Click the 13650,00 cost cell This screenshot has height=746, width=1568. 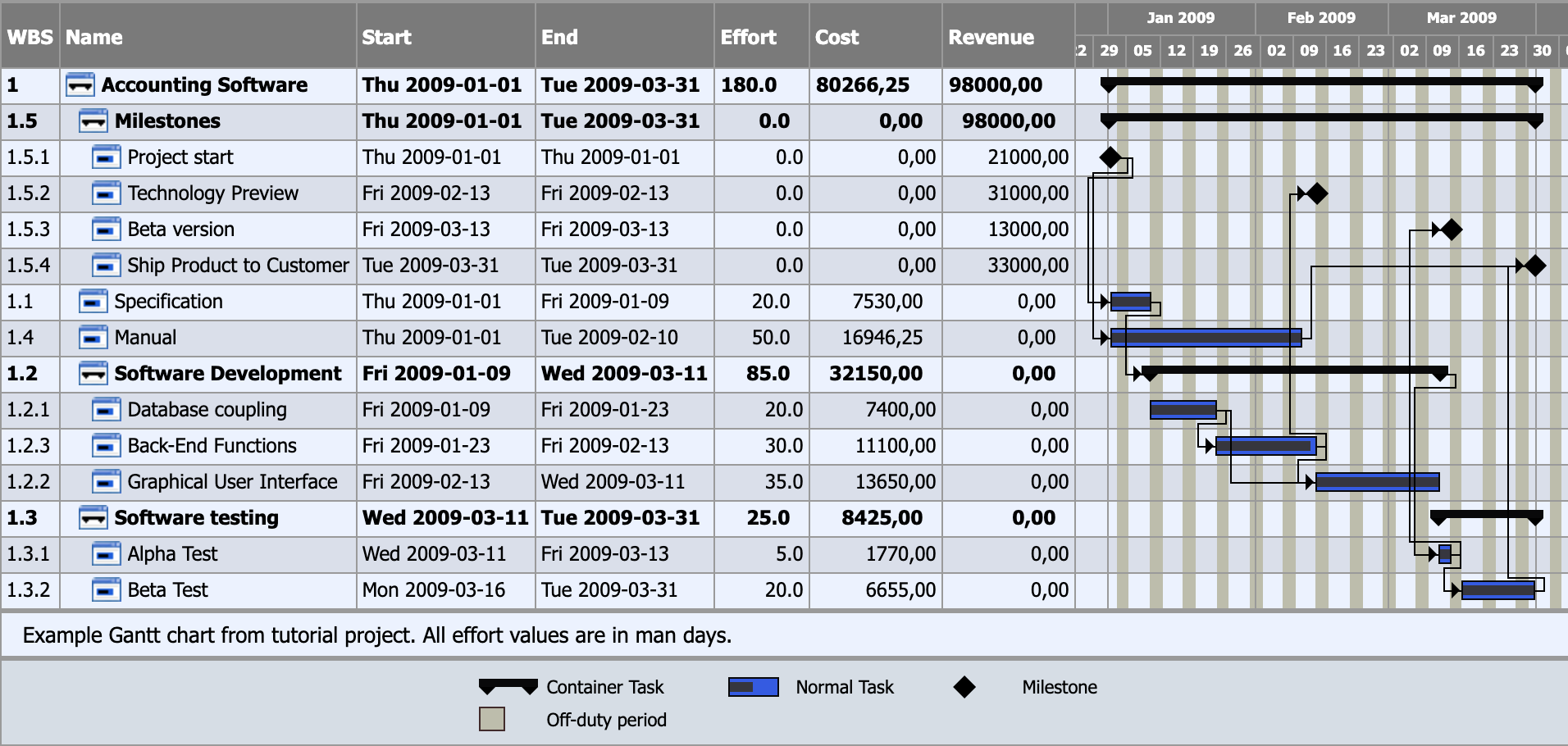(x=876, y=481)
